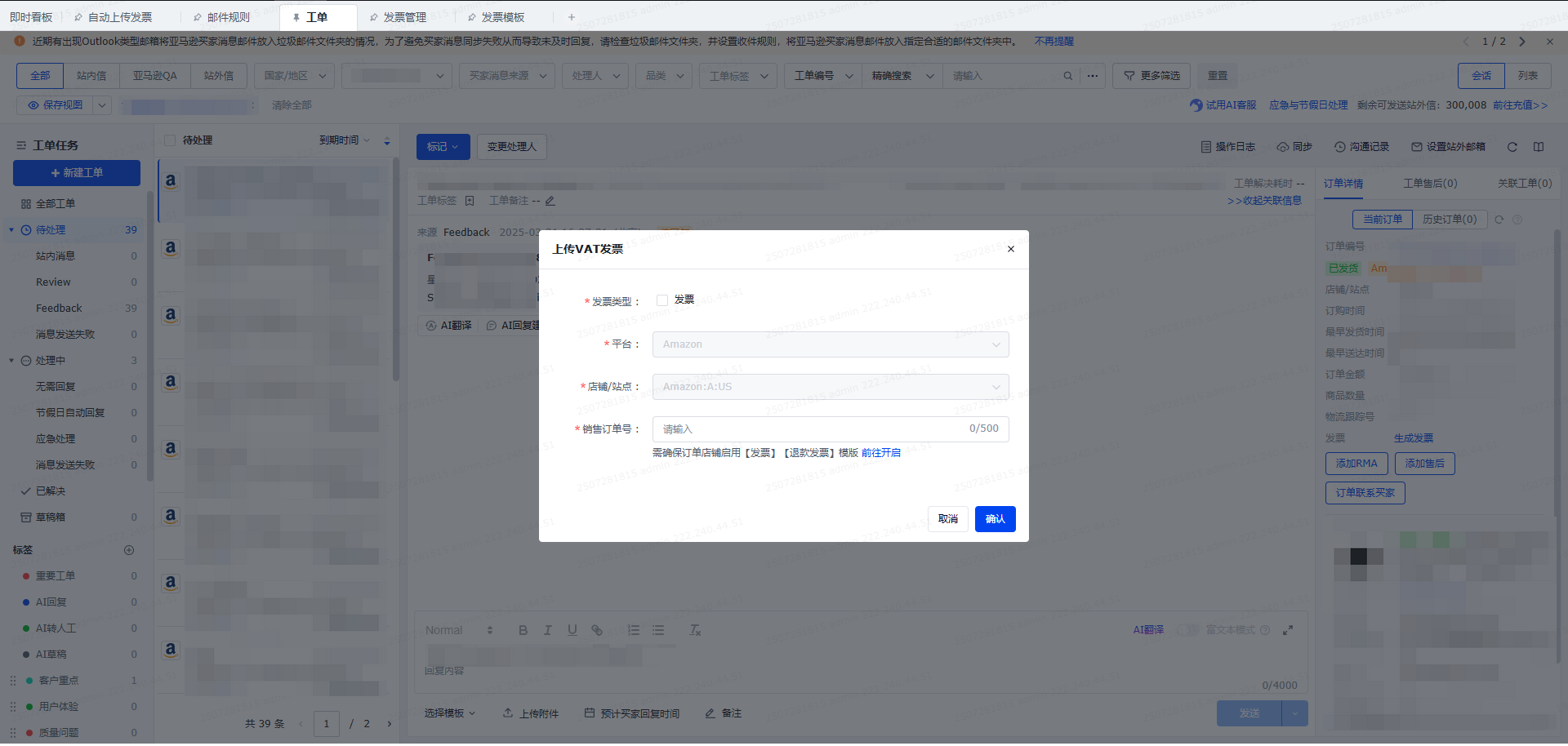Focus the 请输入 search field in filter bar
Viewport: 1568px width, 746px height.
tap(1004, 76)
